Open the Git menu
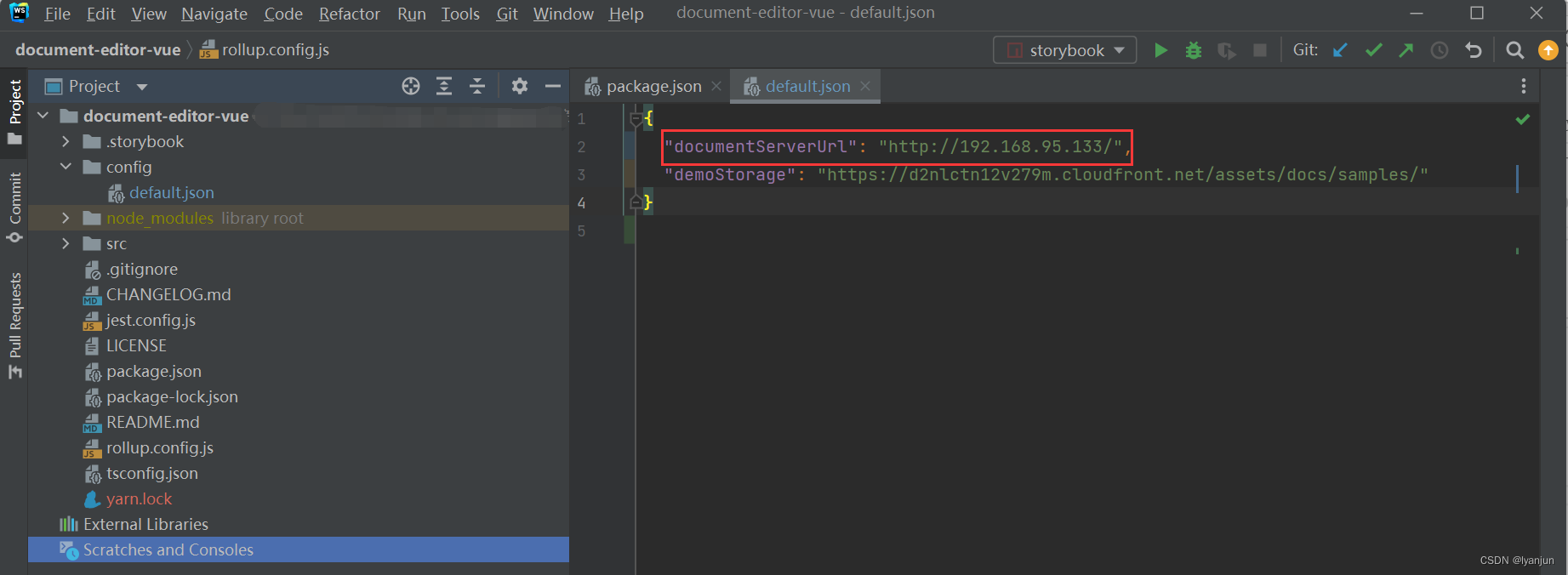This screenshot has height=575, width=1568. [507, 14]
